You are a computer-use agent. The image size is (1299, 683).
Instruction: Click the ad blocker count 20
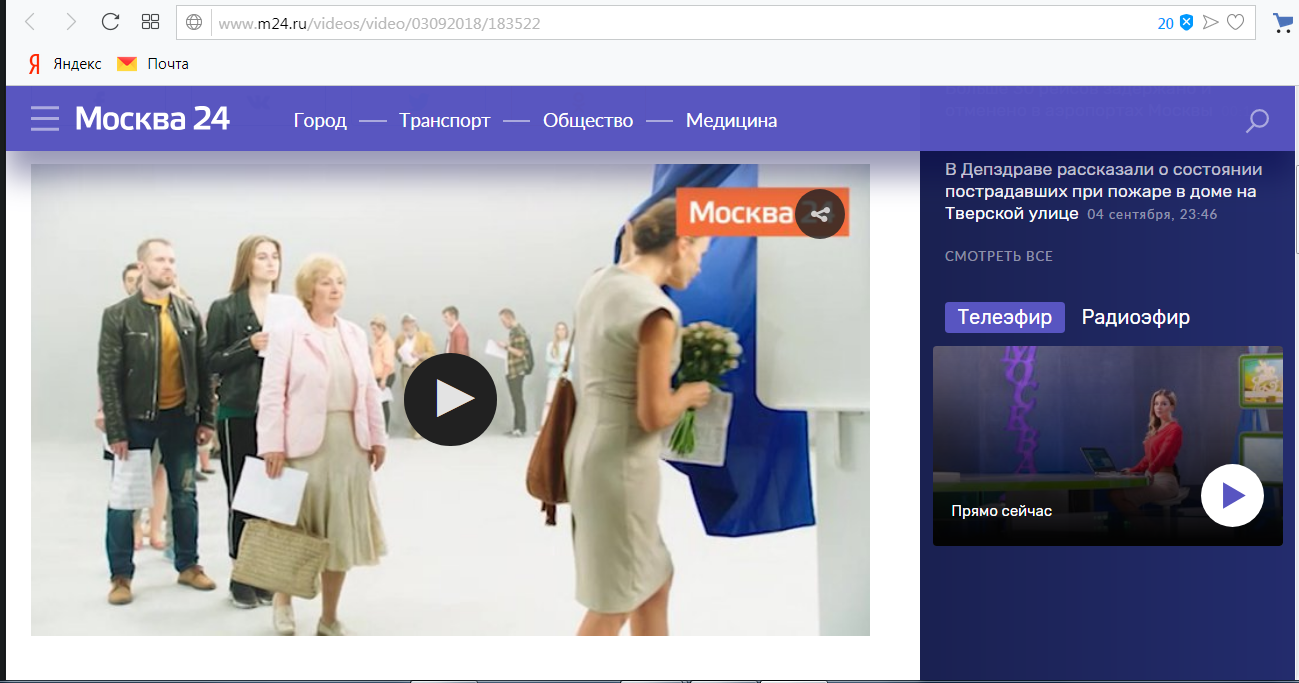point(1165,23)
